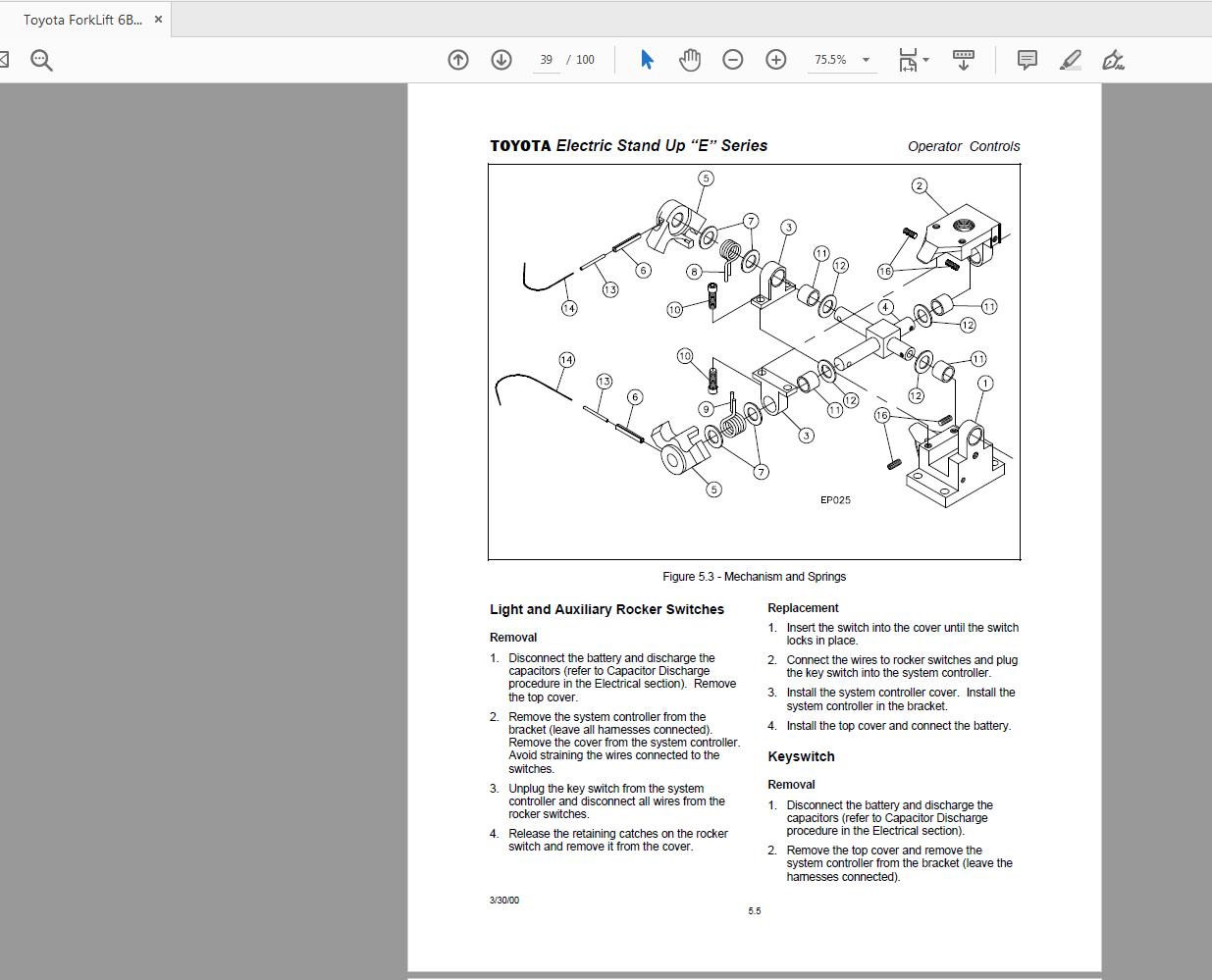Open the Fill & Sign tool

pos(1114,60)
